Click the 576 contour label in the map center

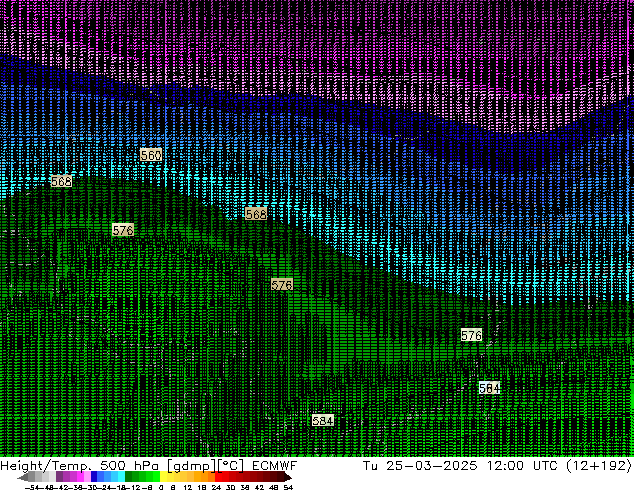(282, 285)
